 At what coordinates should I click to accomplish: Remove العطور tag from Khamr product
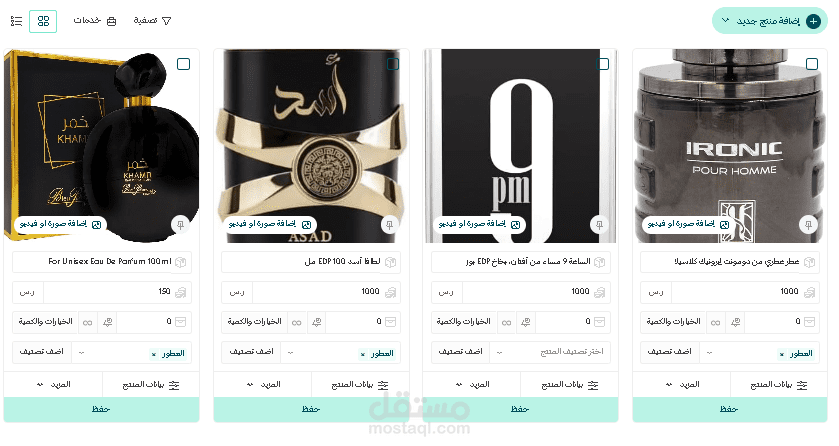[x=154, y=354]
